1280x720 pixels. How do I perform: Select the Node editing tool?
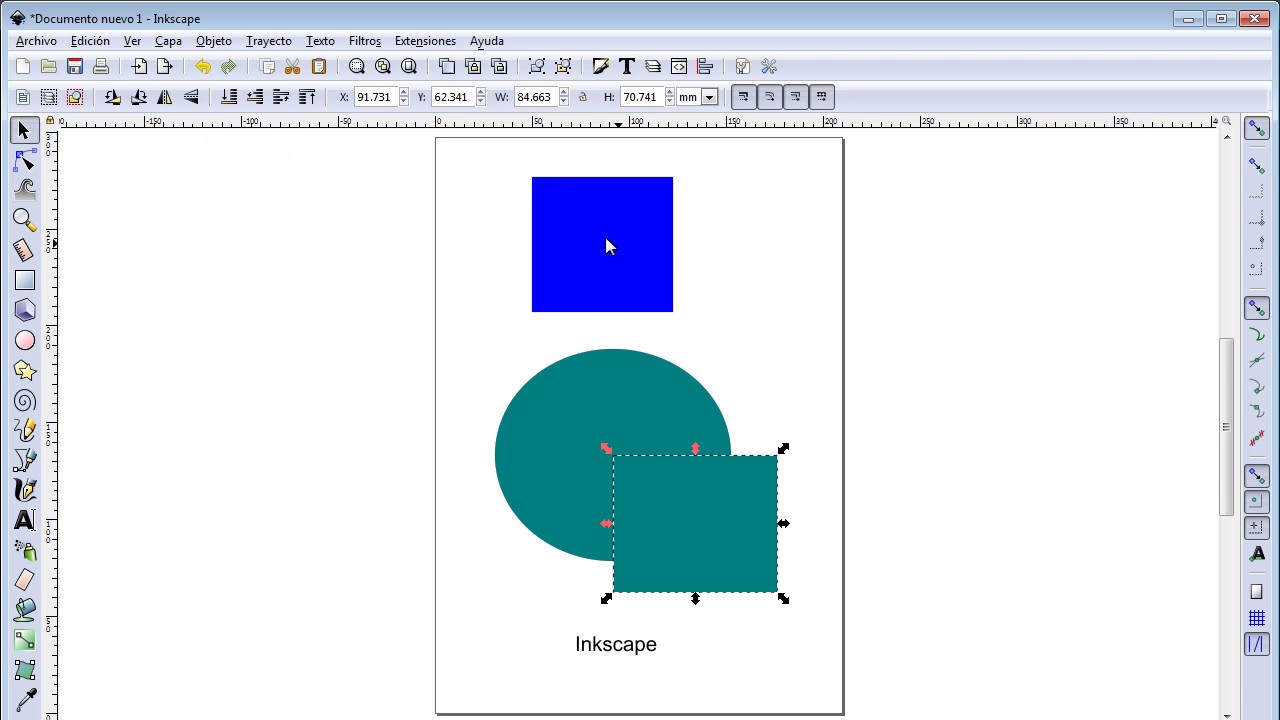click(x=25, y=160)
